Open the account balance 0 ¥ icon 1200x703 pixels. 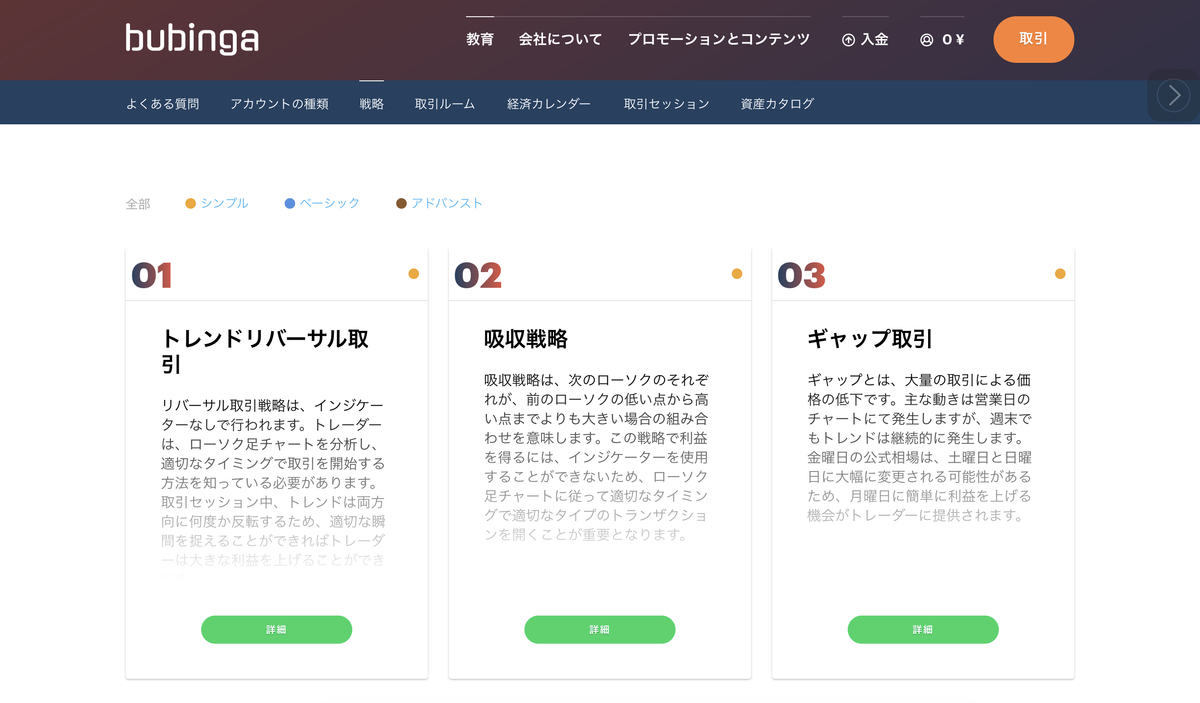(926, 40)
